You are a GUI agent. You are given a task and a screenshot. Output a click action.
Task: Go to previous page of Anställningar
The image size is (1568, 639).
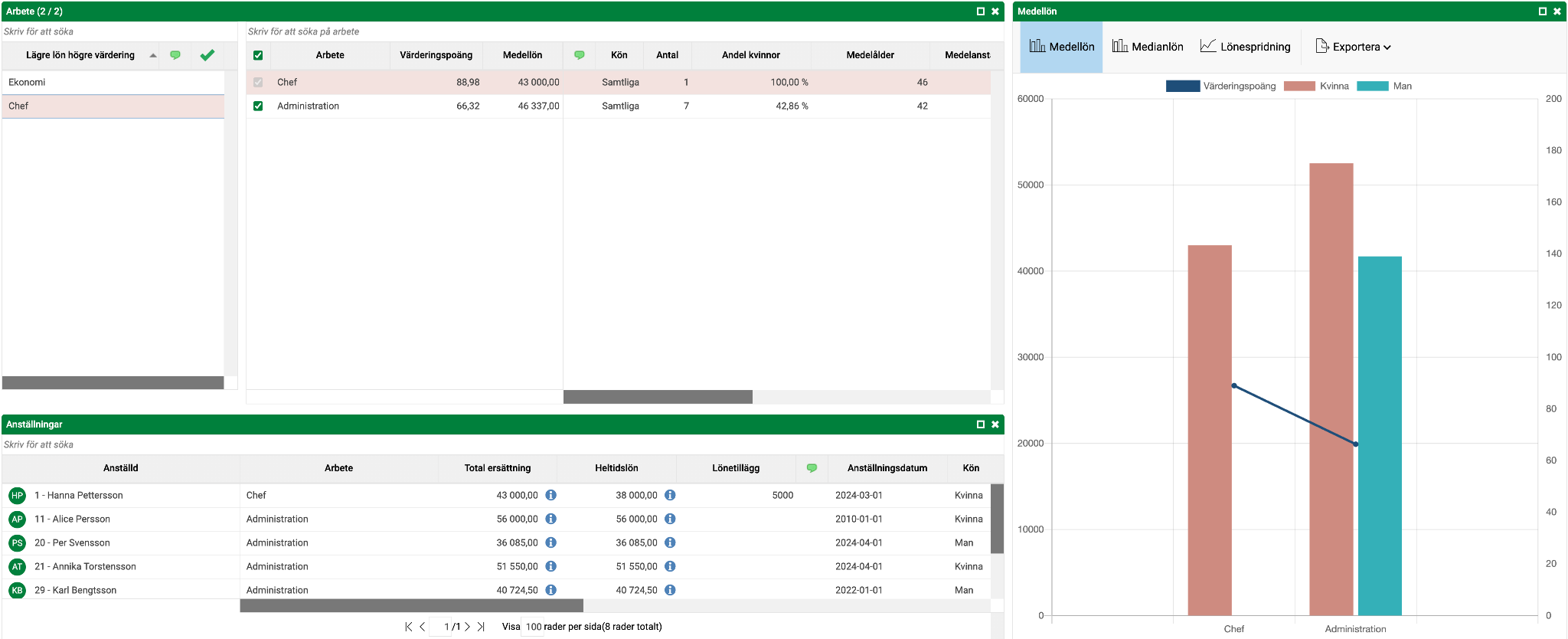coord(423,627)
